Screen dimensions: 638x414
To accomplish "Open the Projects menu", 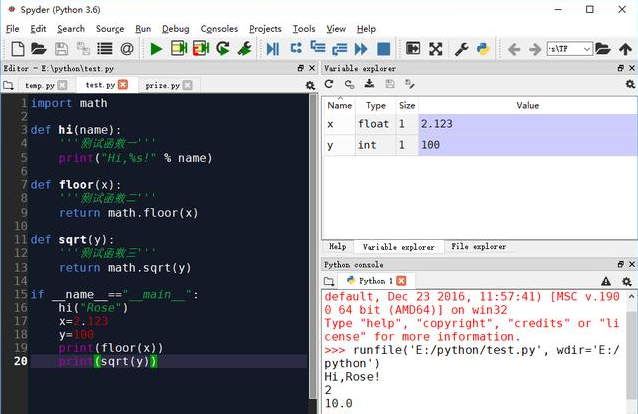I will tap(265, 29).
